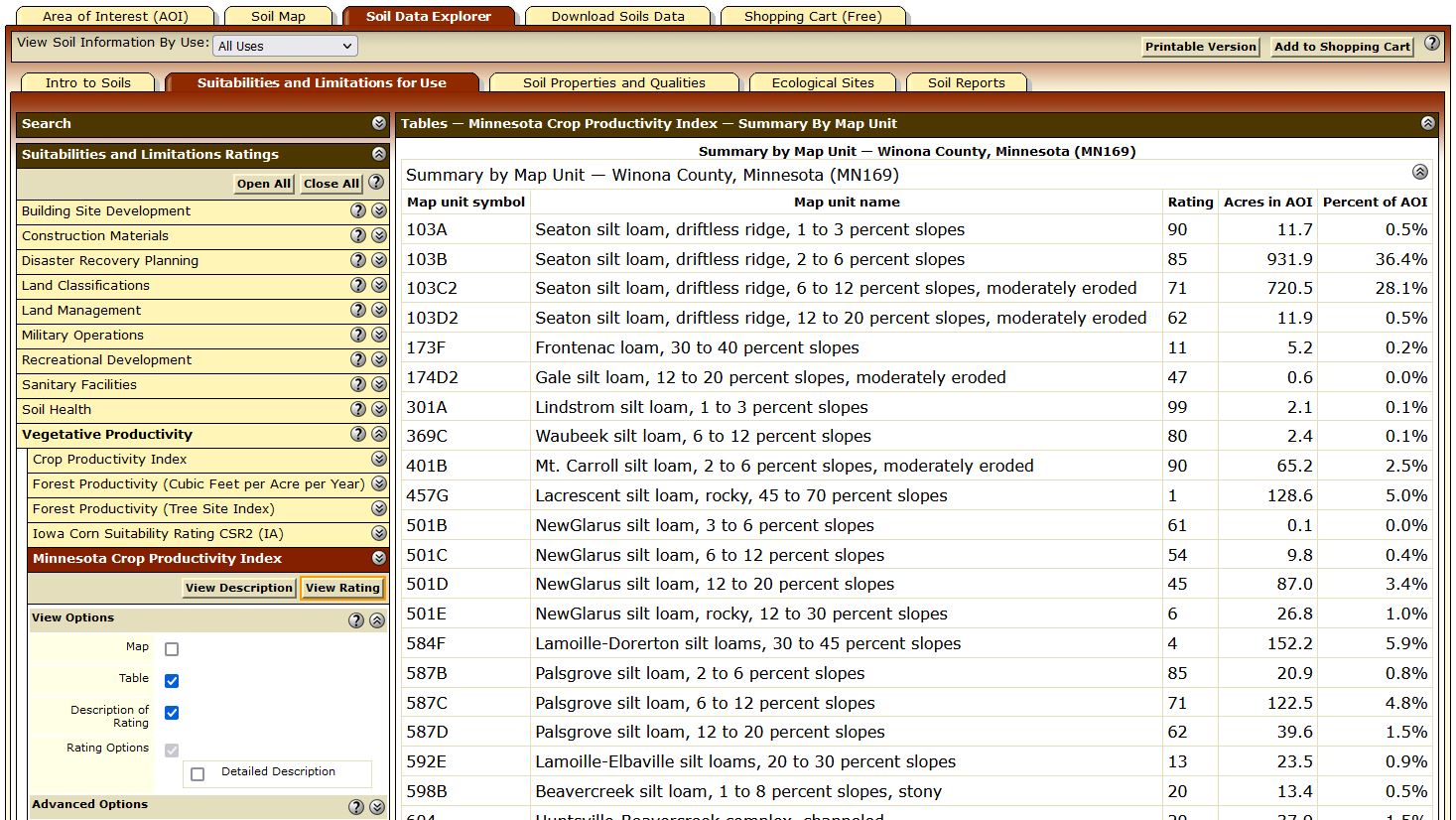Collapse Suitabilities and Limitations Ratings panel
1456x820 pixels.
pos(379,154)
